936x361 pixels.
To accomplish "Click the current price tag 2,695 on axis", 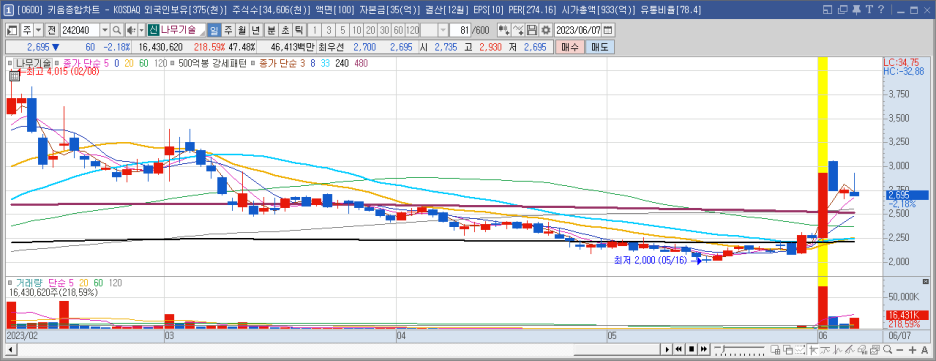I will 908,195.
